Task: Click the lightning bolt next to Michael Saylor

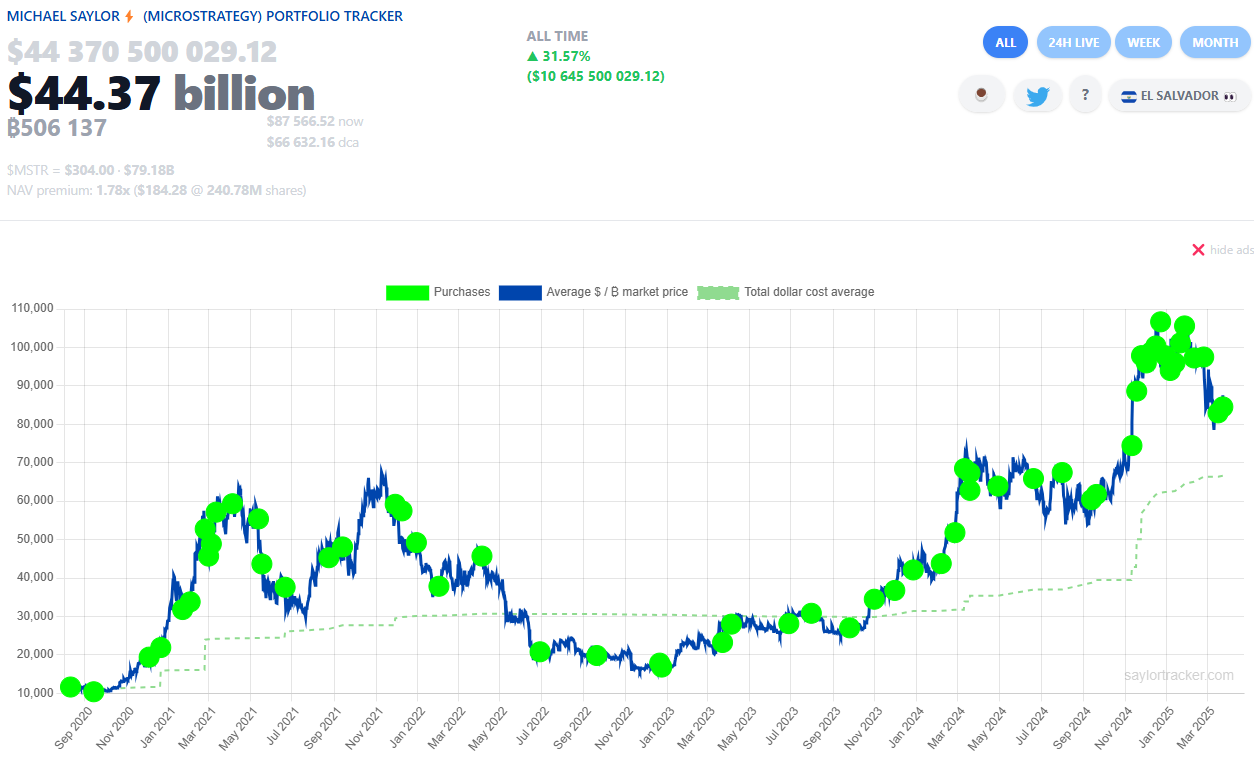Action: pyautogui.click(x=129, y=15)
